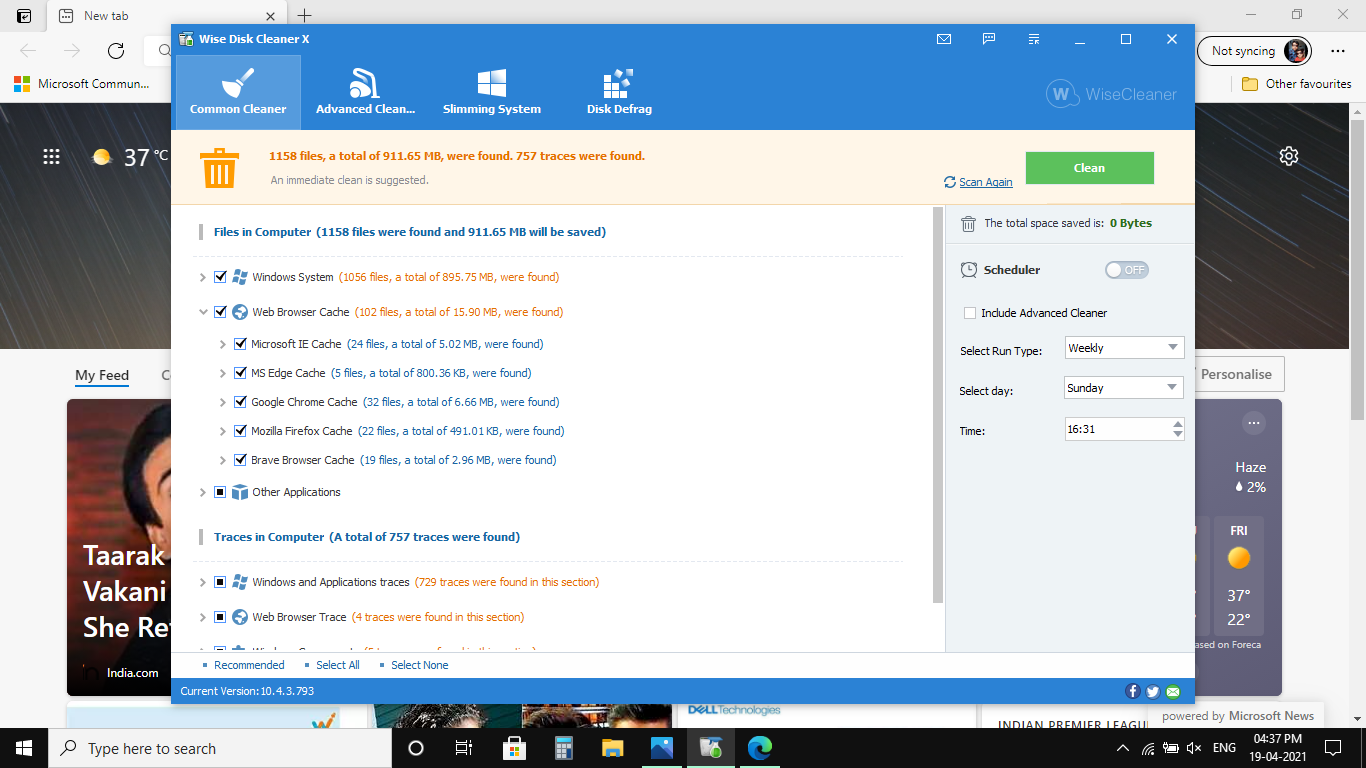
Task: Open the Slimming System tab
Action: [x=492, y=92]
